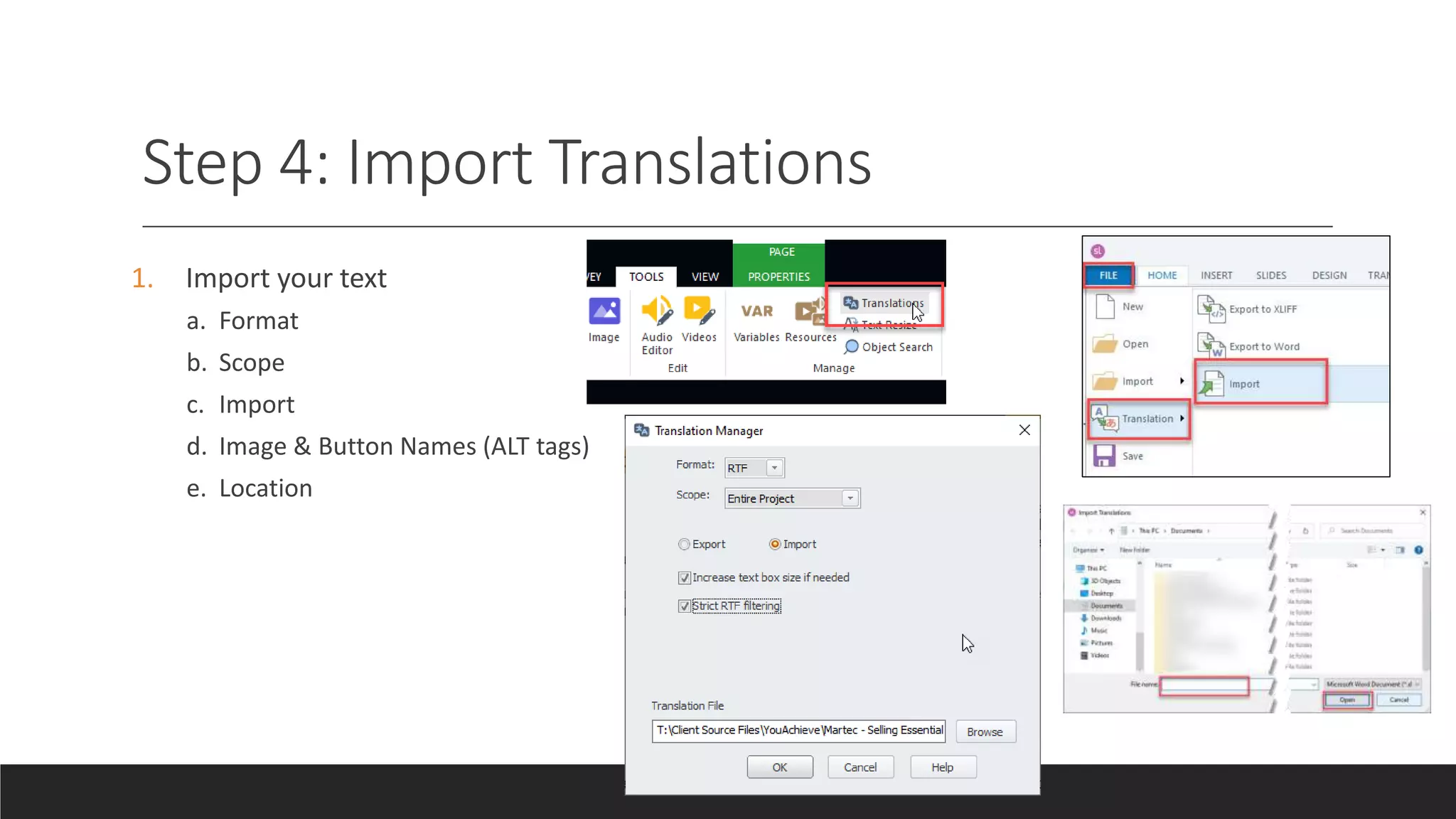Click Export to Word icon
This screenshot has width=1456, height=819.
[1211, 346]
